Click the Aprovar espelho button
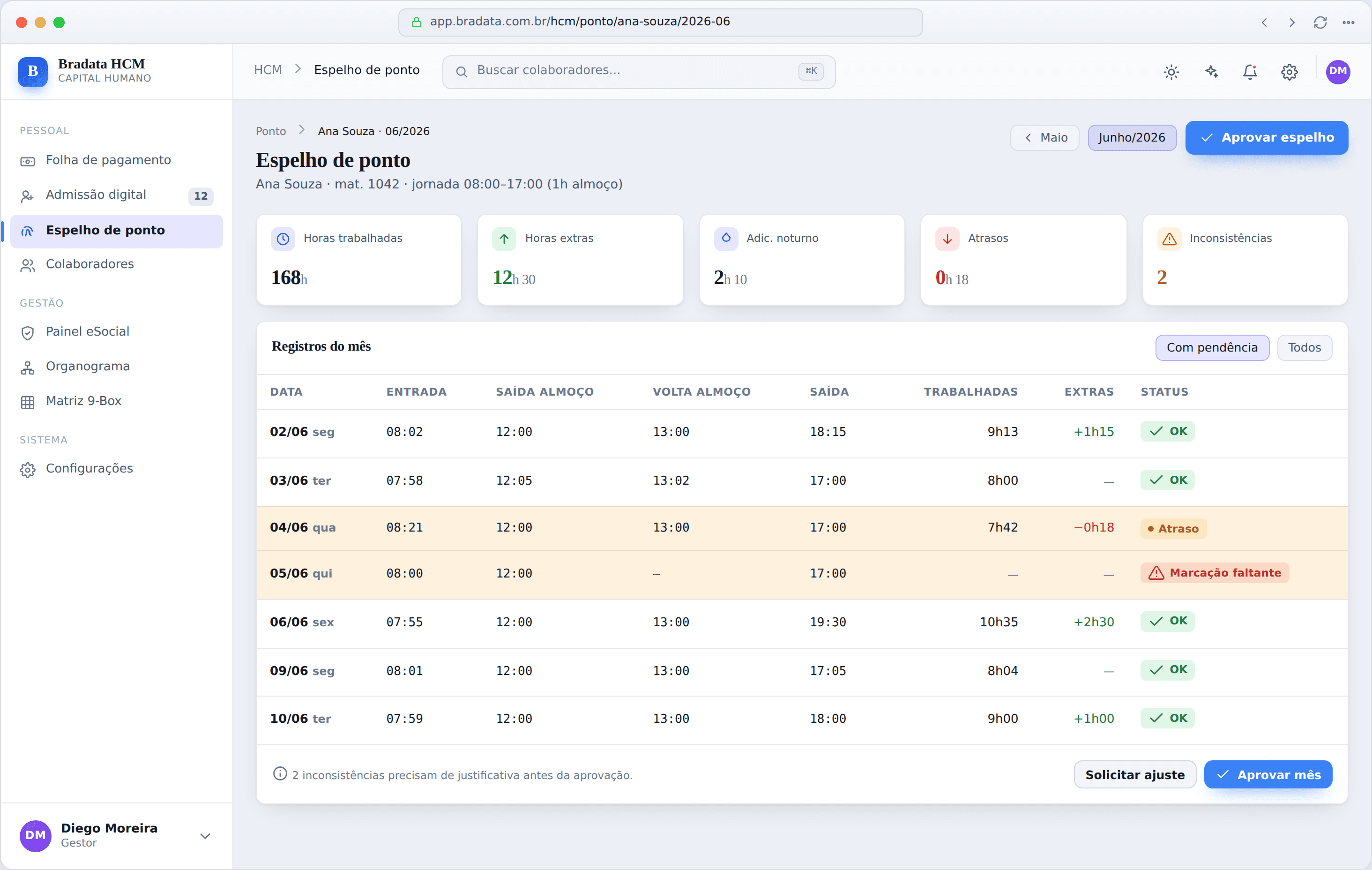Screen dimensions: 1372x870 pyautogui.click(x=1267, y=137)
